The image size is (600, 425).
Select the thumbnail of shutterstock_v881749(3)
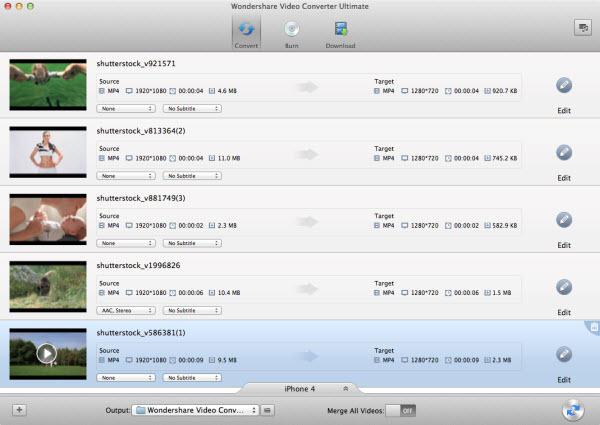(48, 220)
